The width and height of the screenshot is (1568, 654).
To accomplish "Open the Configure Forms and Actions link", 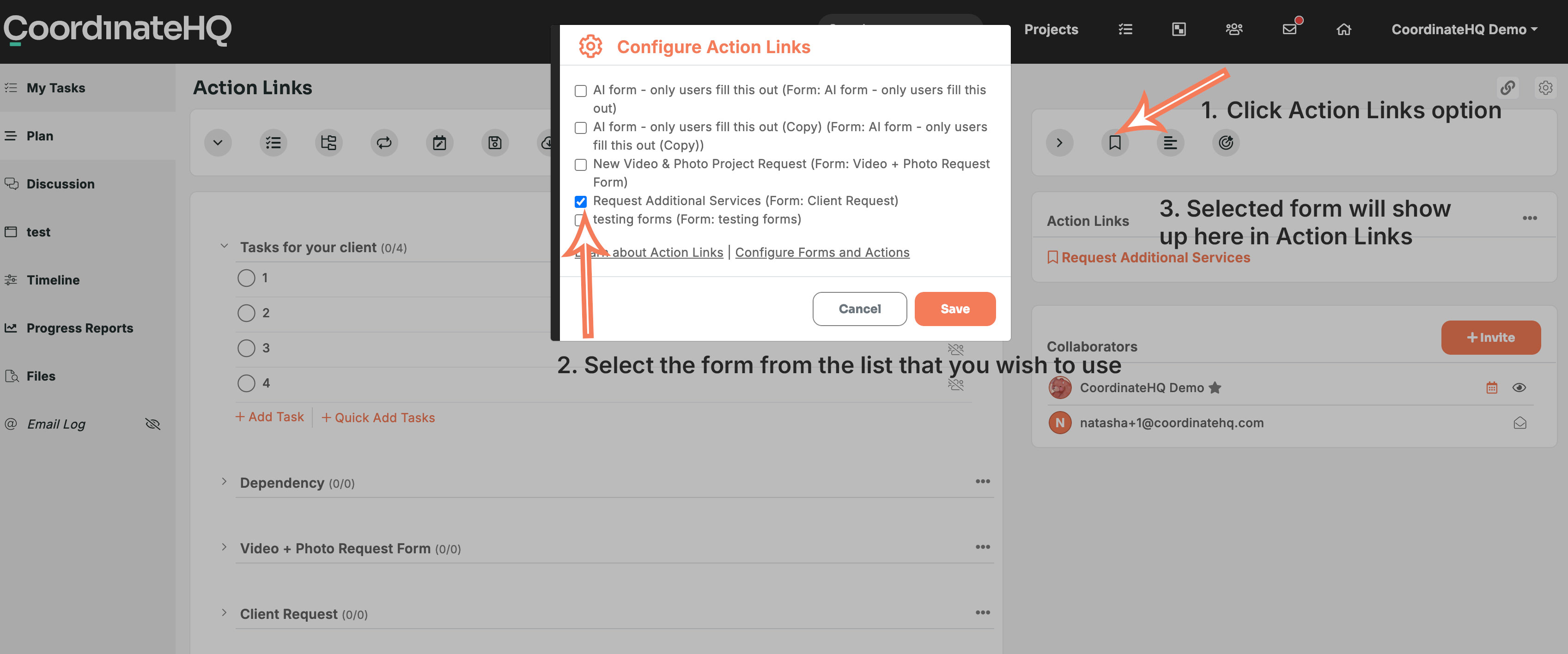I will 822,253.
